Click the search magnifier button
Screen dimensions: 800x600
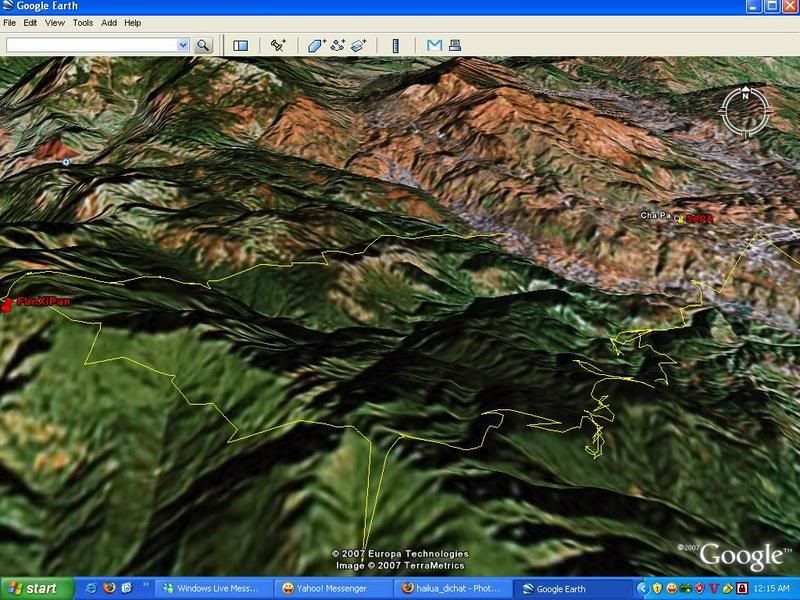point(203,45)
